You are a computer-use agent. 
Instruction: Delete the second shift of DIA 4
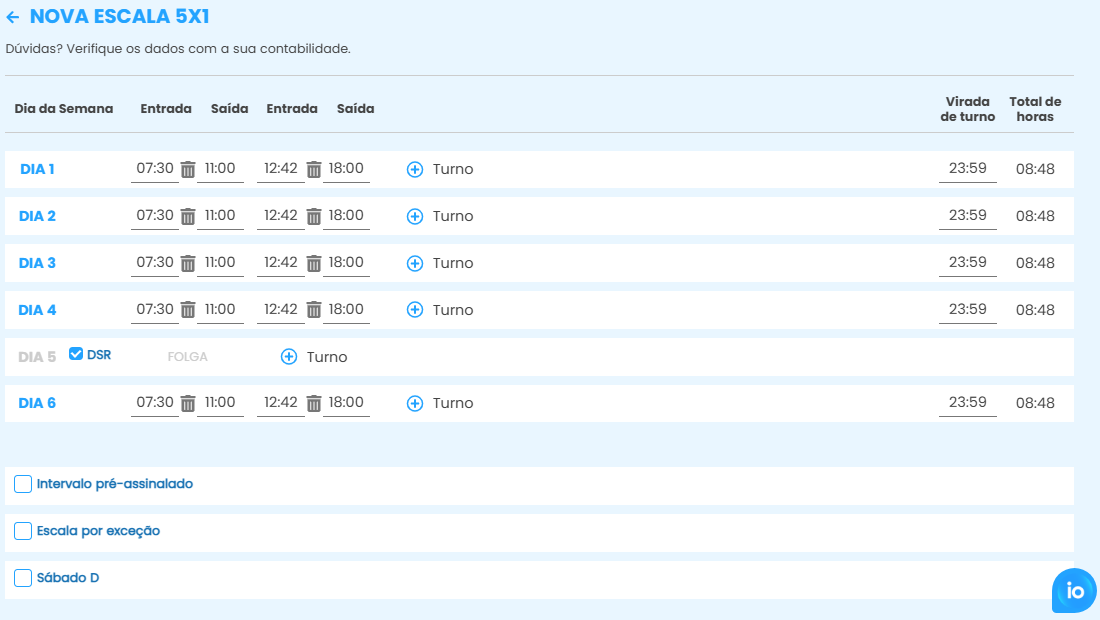(314, 311)
